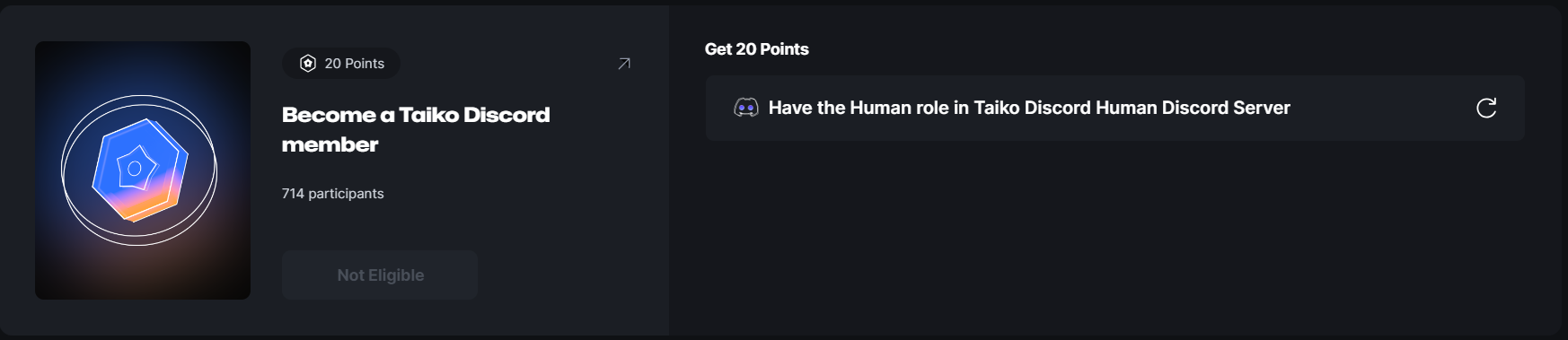Click the Not Eligible button
Image resolution: width=1568 pixels, height=340 pixels.
380,275
